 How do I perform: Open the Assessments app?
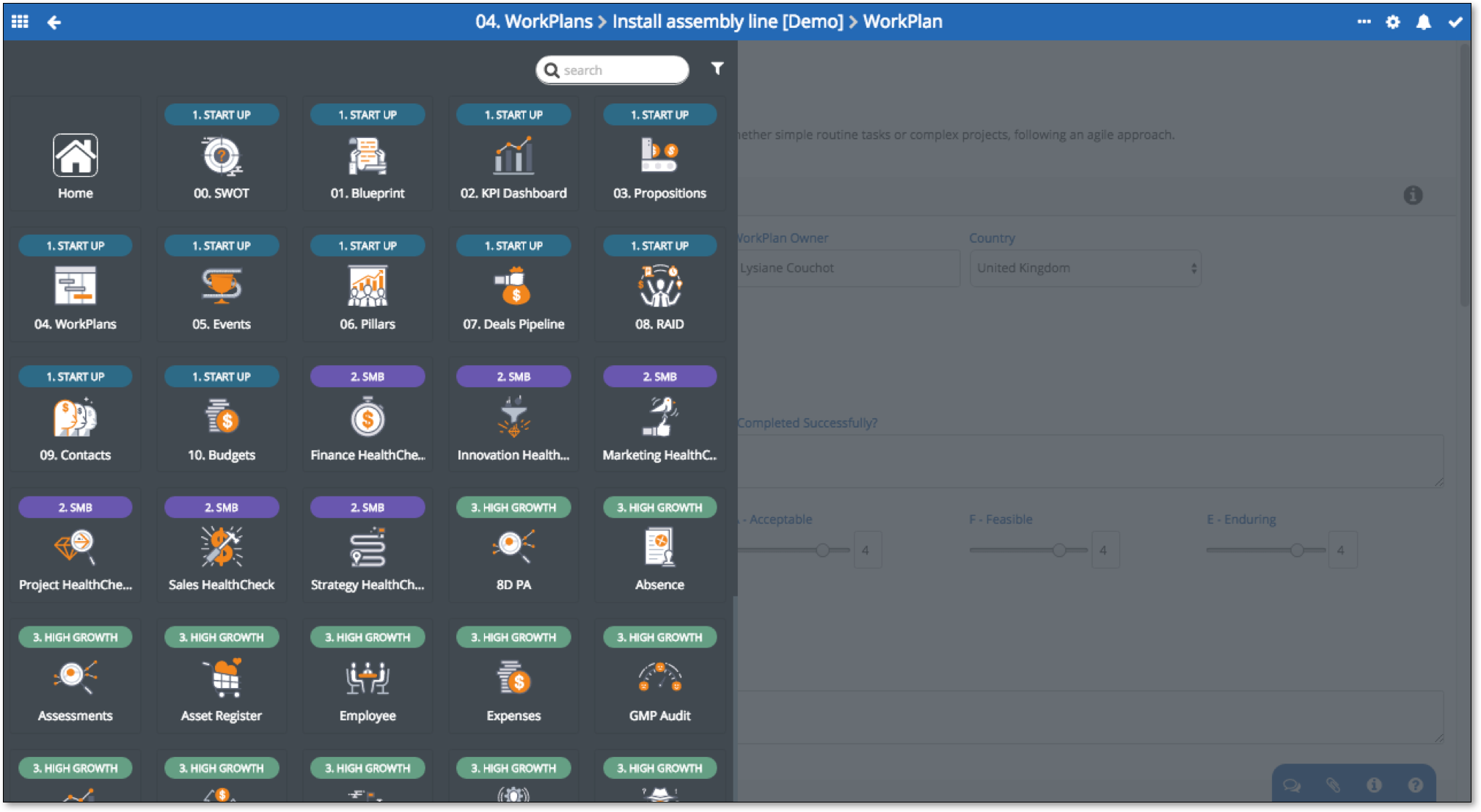coord(75,676)
